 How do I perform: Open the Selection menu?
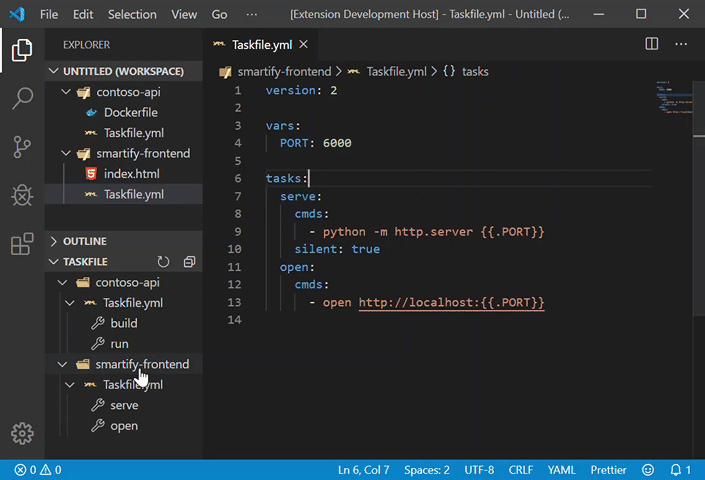132,14
